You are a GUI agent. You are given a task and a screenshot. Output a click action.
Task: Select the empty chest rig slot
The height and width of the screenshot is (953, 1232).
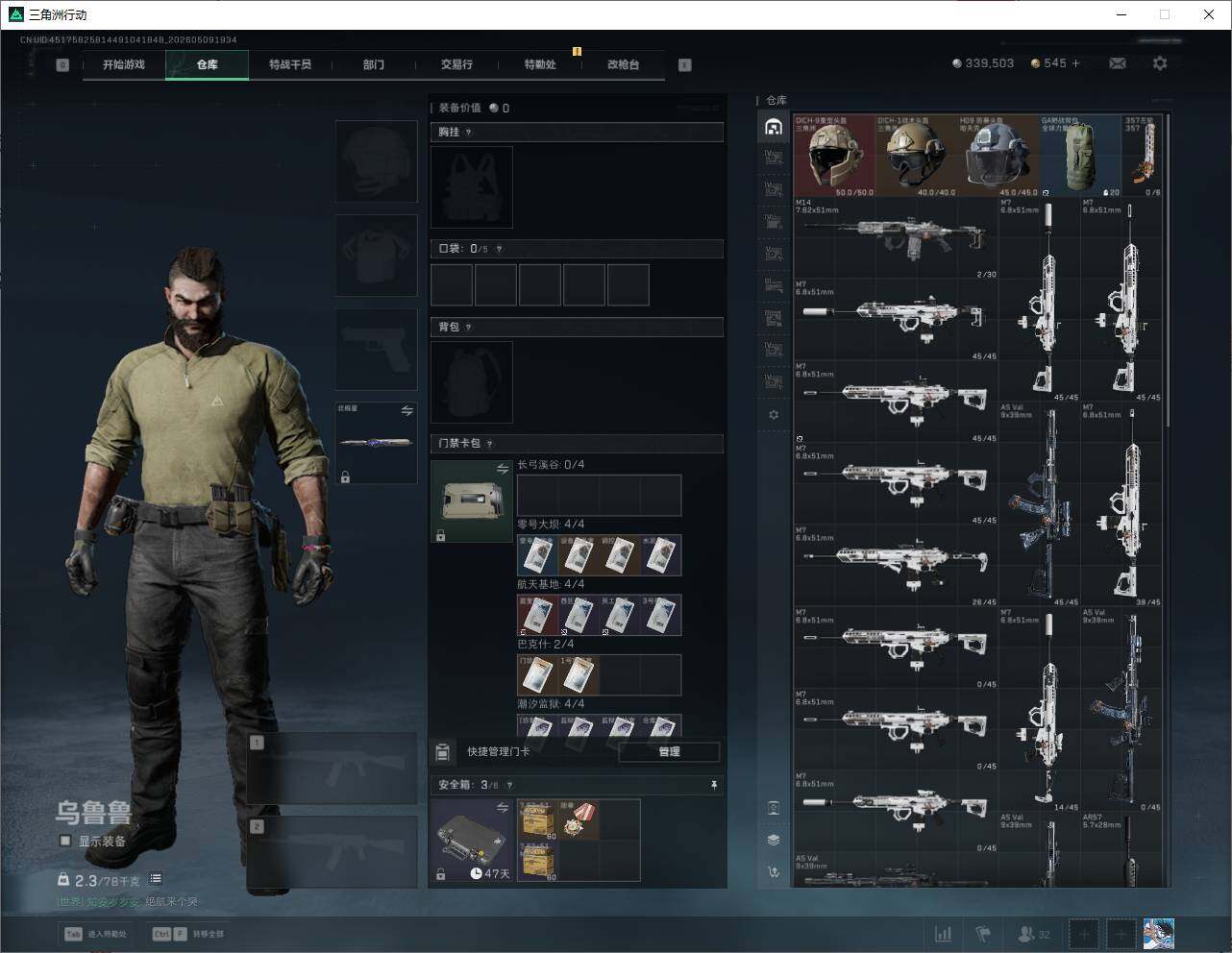tap(472, 187)
